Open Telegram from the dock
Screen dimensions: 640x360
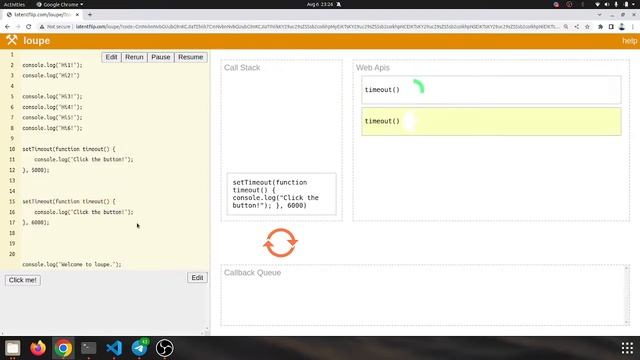(139, 348)
